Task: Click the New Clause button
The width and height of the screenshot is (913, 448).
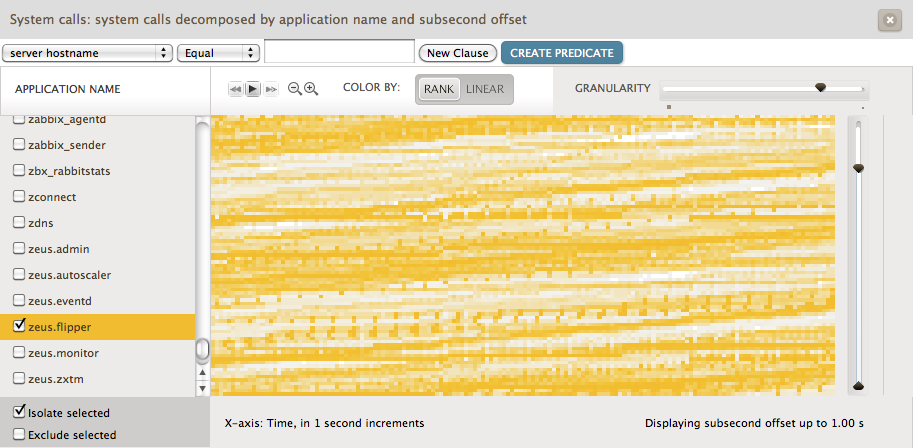Action: pyautogui.click(x=458, y=53)
